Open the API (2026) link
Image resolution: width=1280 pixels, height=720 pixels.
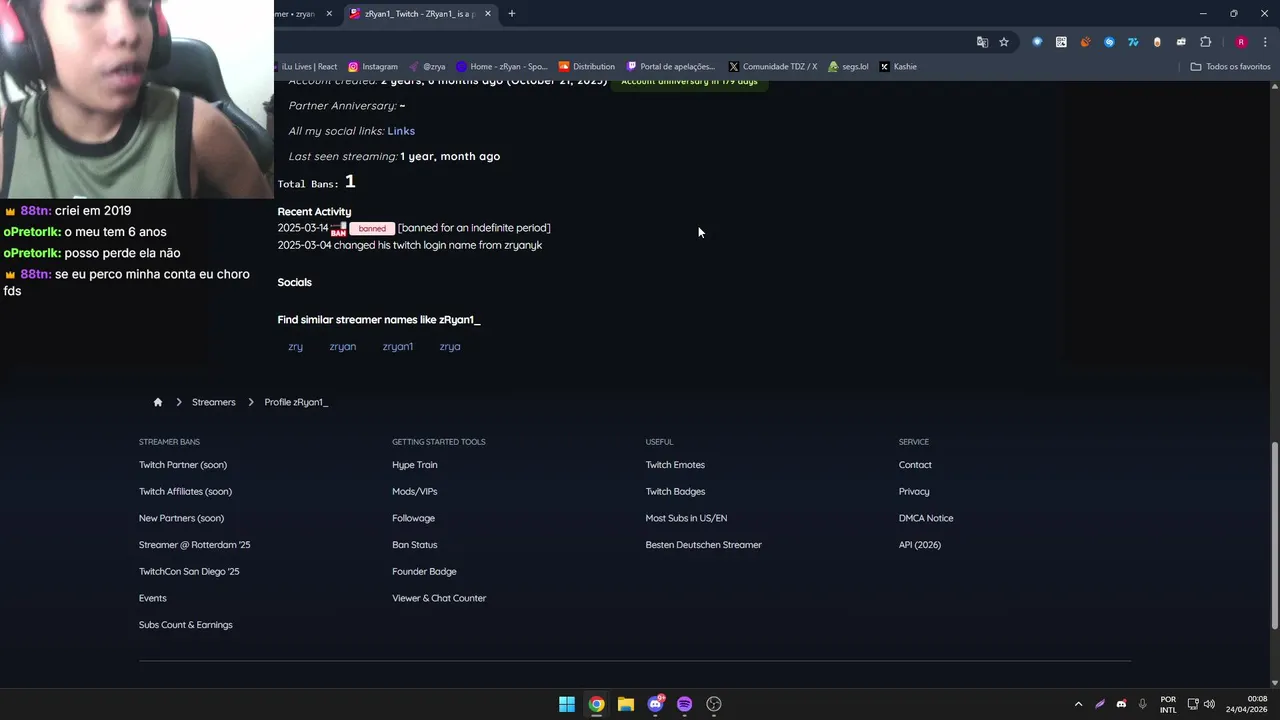pos(920,545)
